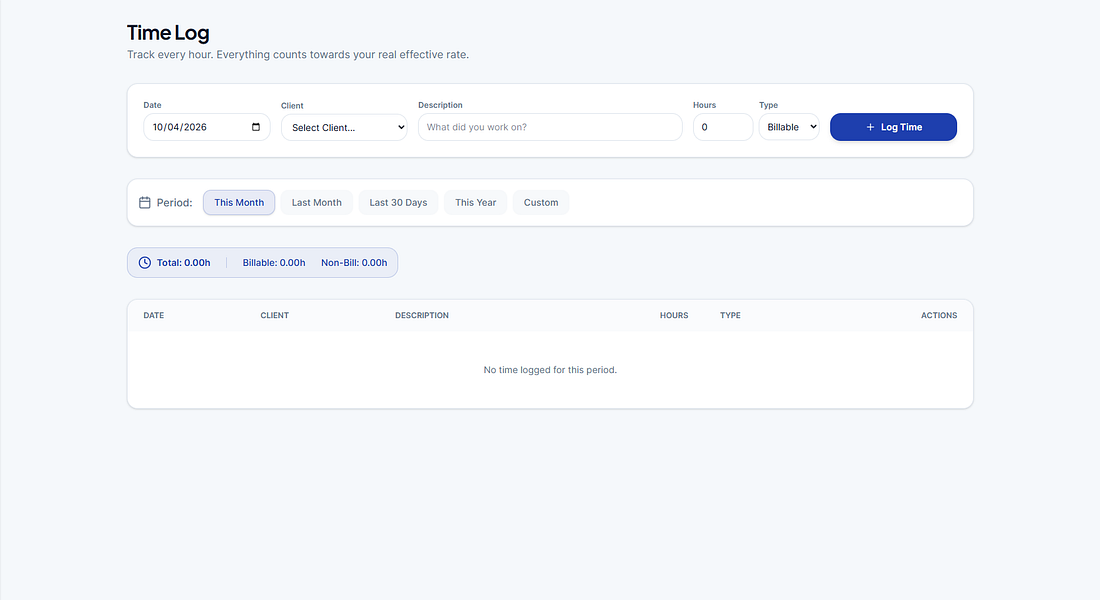
Task: Focus the Description text field
Action: click(x=550, y=127)
